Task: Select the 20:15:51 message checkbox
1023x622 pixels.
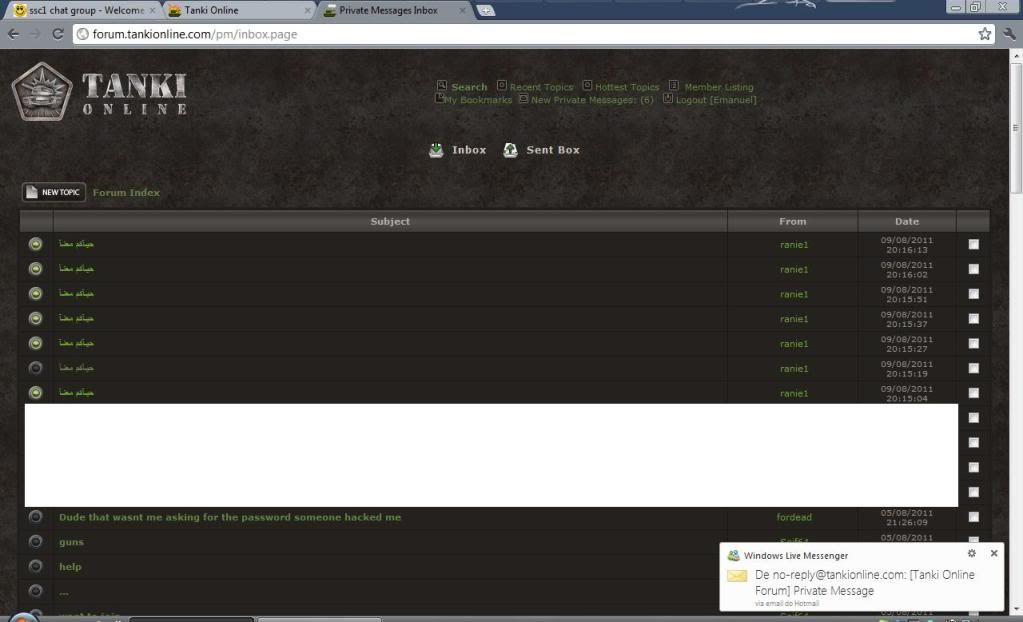Action: [973, 294]
